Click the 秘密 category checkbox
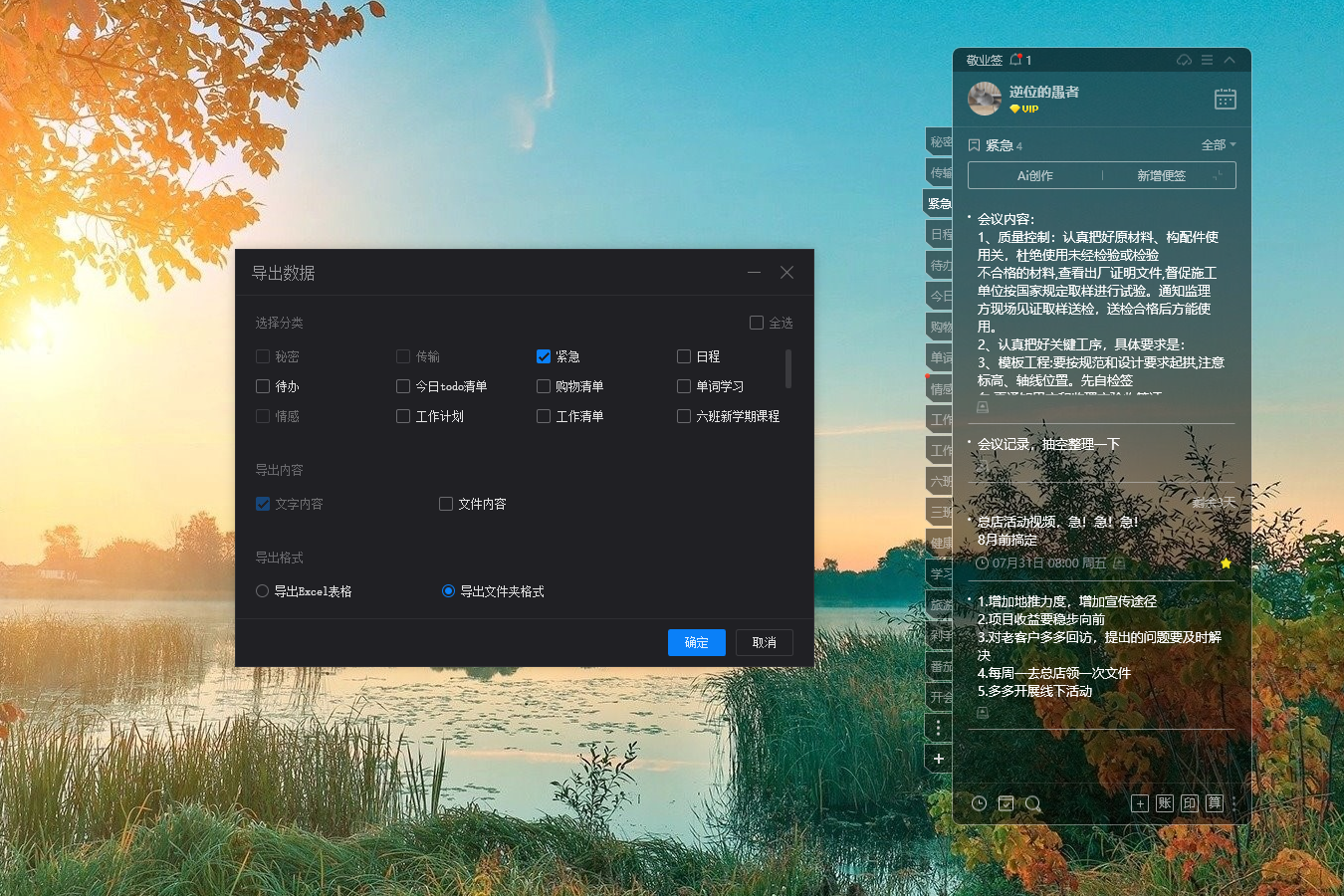 click(x=263, y=356)
